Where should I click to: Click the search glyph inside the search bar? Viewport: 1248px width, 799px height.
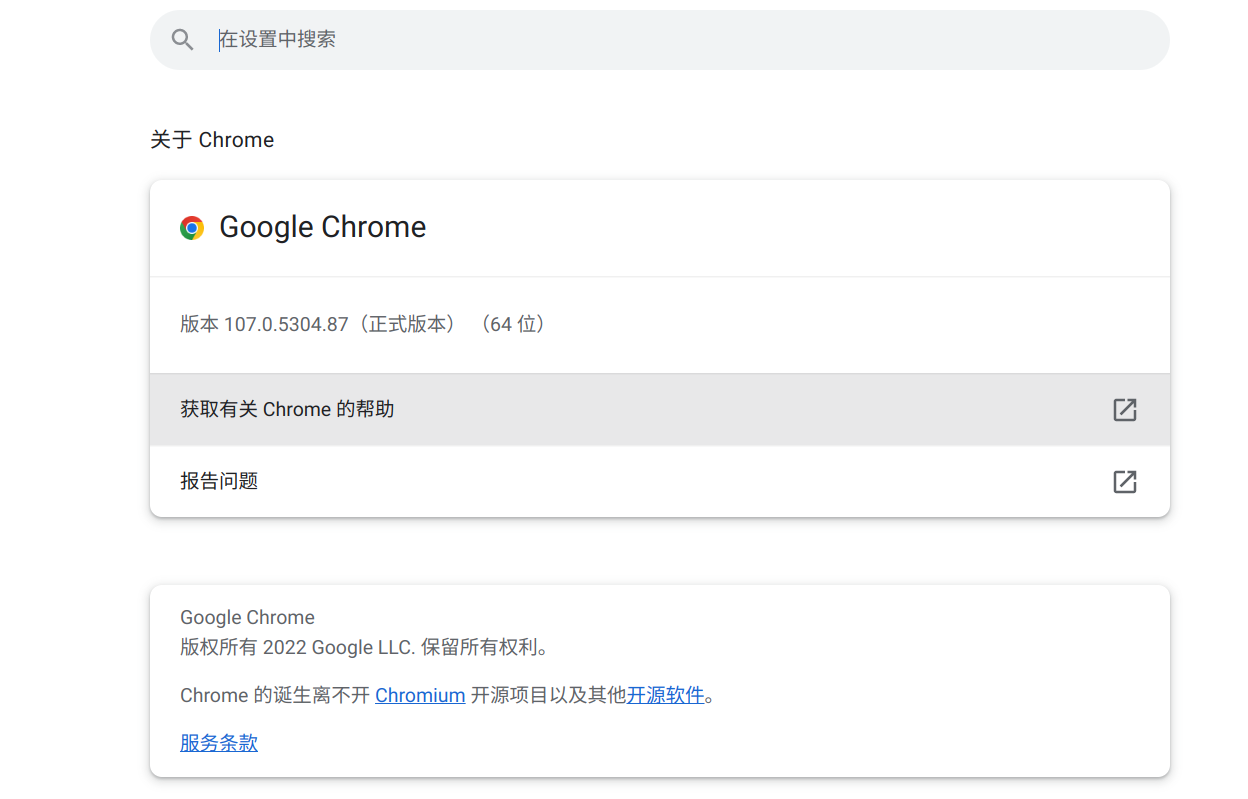point(182,39)
